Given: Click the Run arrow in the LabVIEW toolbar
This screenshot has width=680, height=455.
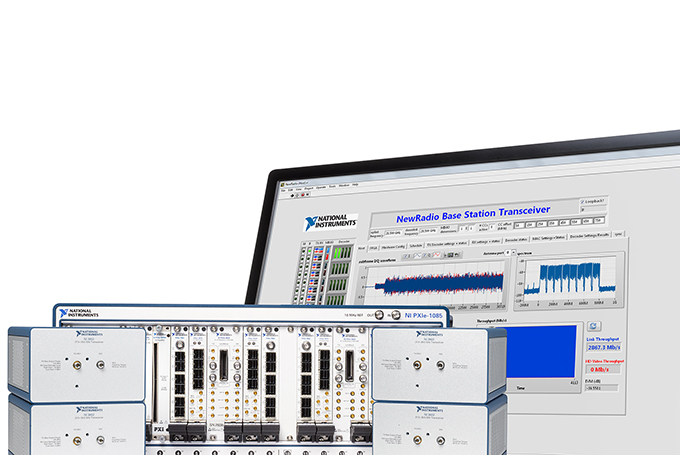Looking at the screenshot, I should tap(292, 196).
